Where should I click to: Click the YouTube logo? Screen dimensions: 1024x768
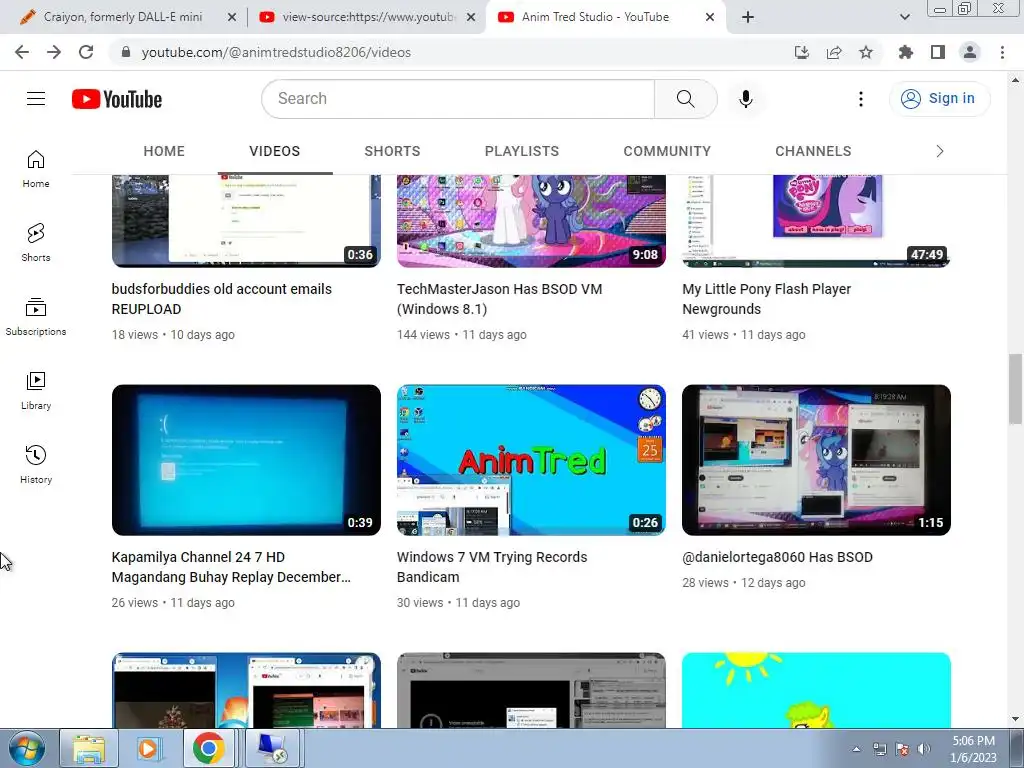(117, 99)
